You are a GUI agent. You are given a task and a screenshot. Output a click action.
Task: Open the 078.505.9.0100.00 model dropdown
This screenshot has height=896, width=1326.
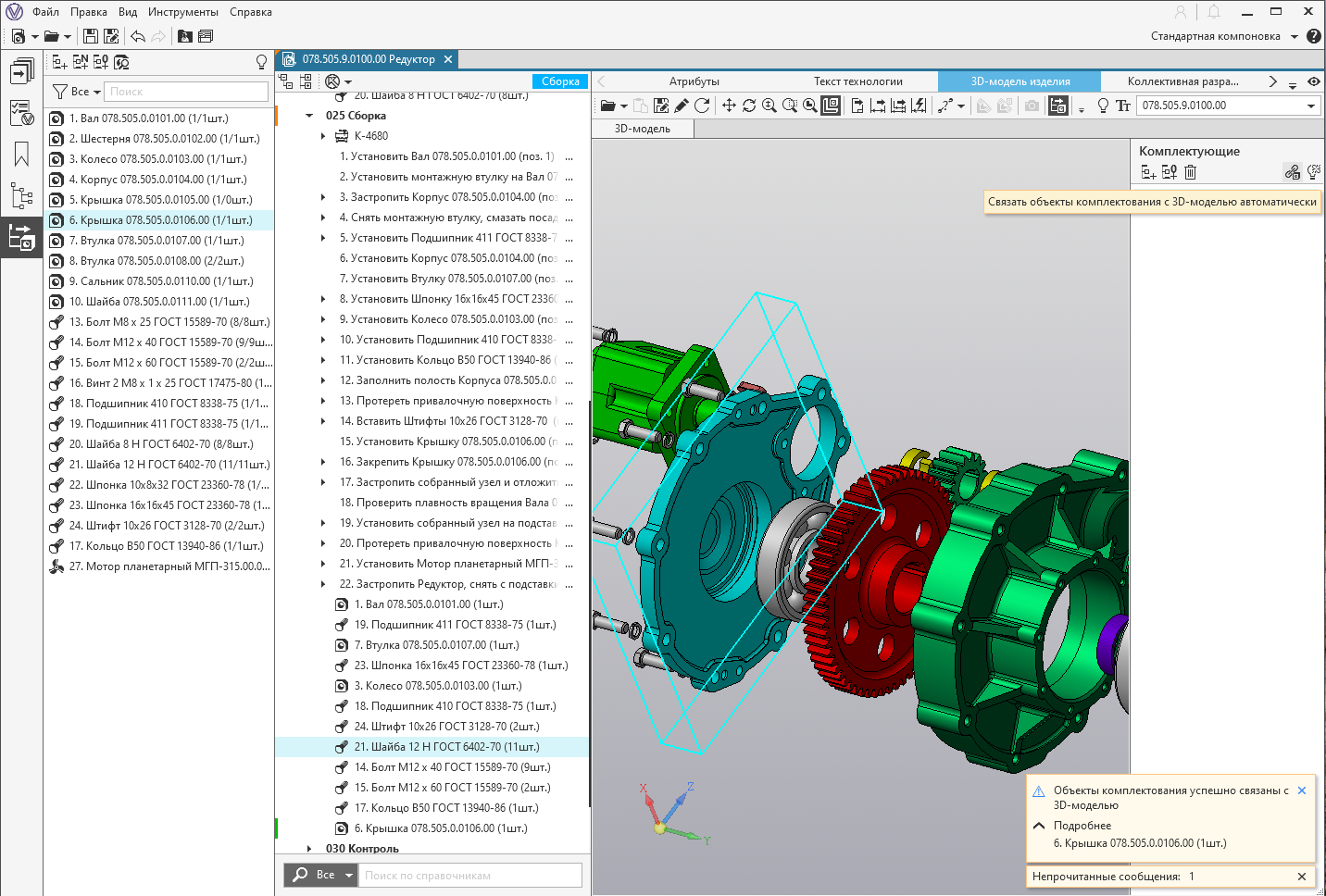(1310, 106)
